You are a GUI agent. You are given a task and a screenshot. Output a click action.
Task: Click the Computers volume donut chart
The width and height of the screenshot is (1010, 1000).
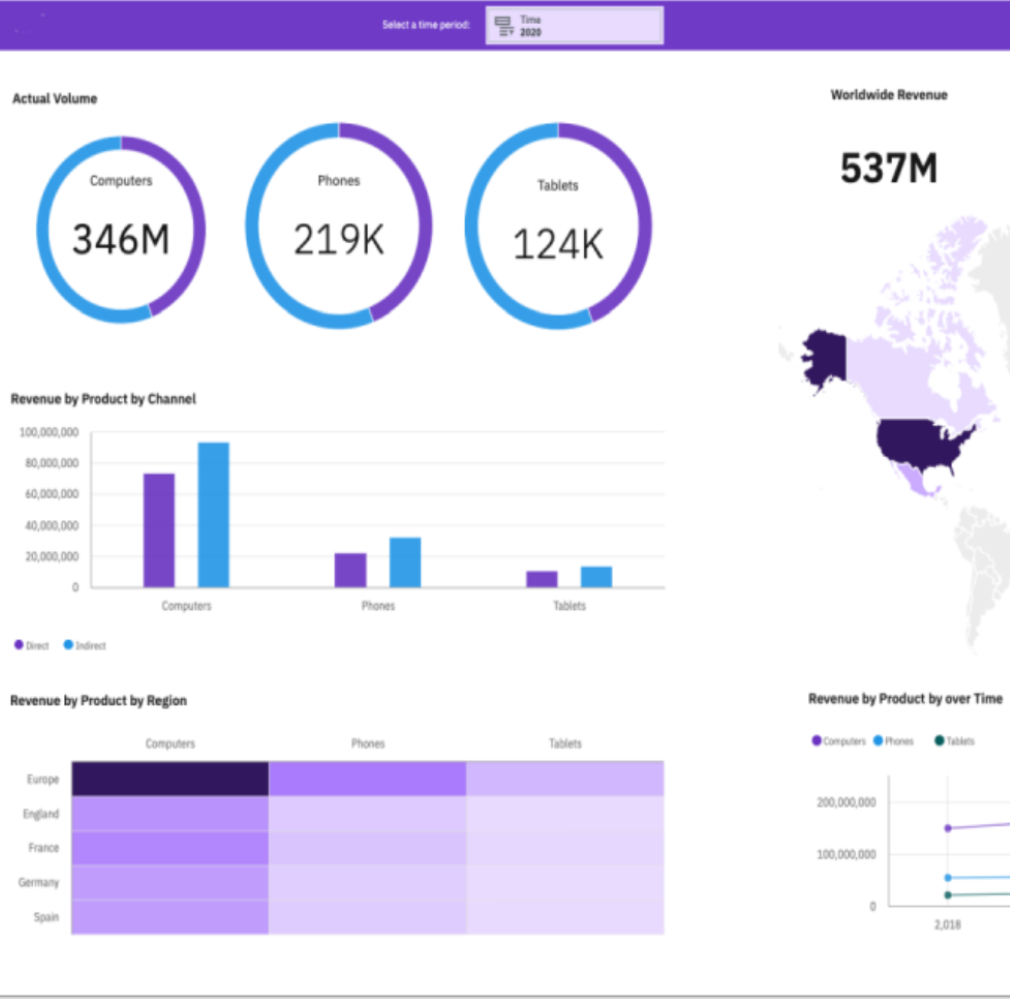pos(121,229)
